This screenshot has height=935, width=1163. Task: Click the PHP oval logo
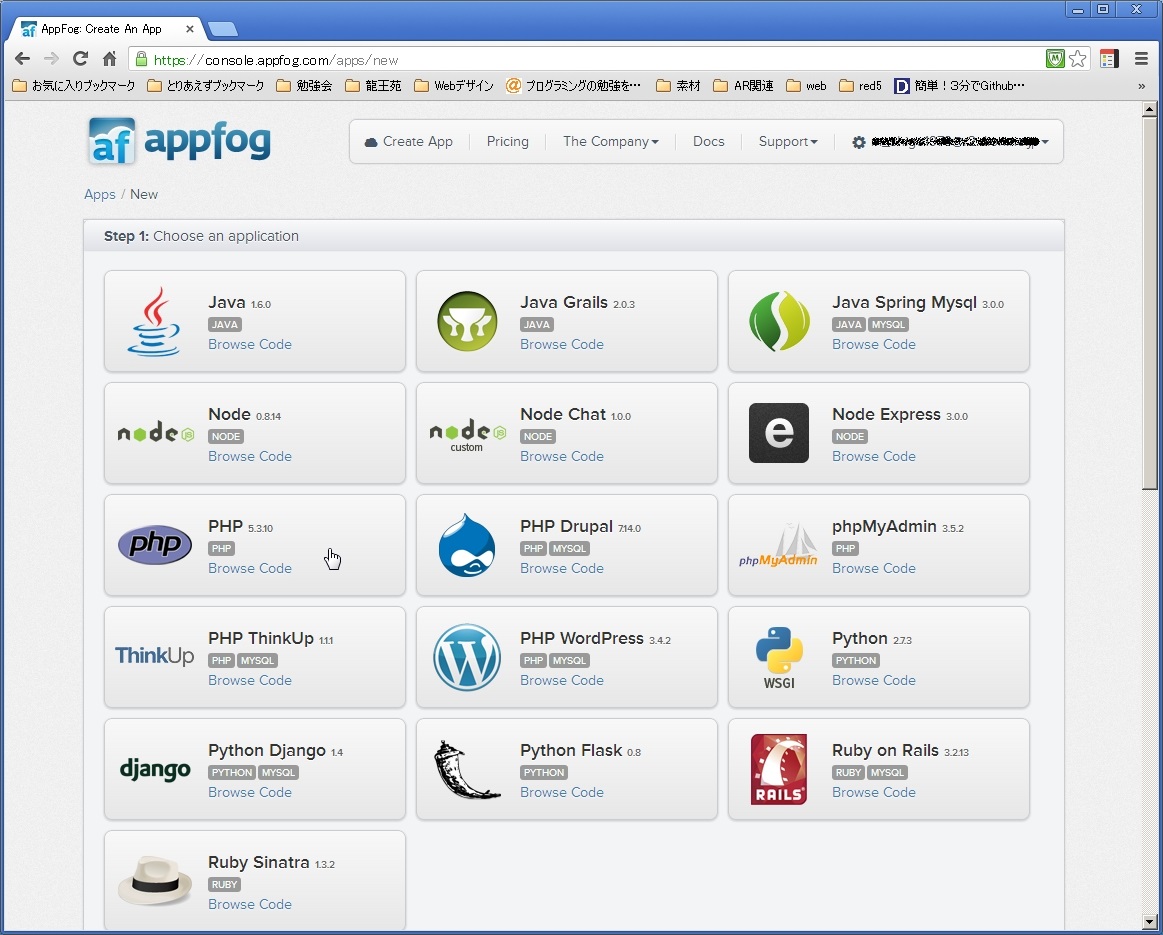point(155,545)
